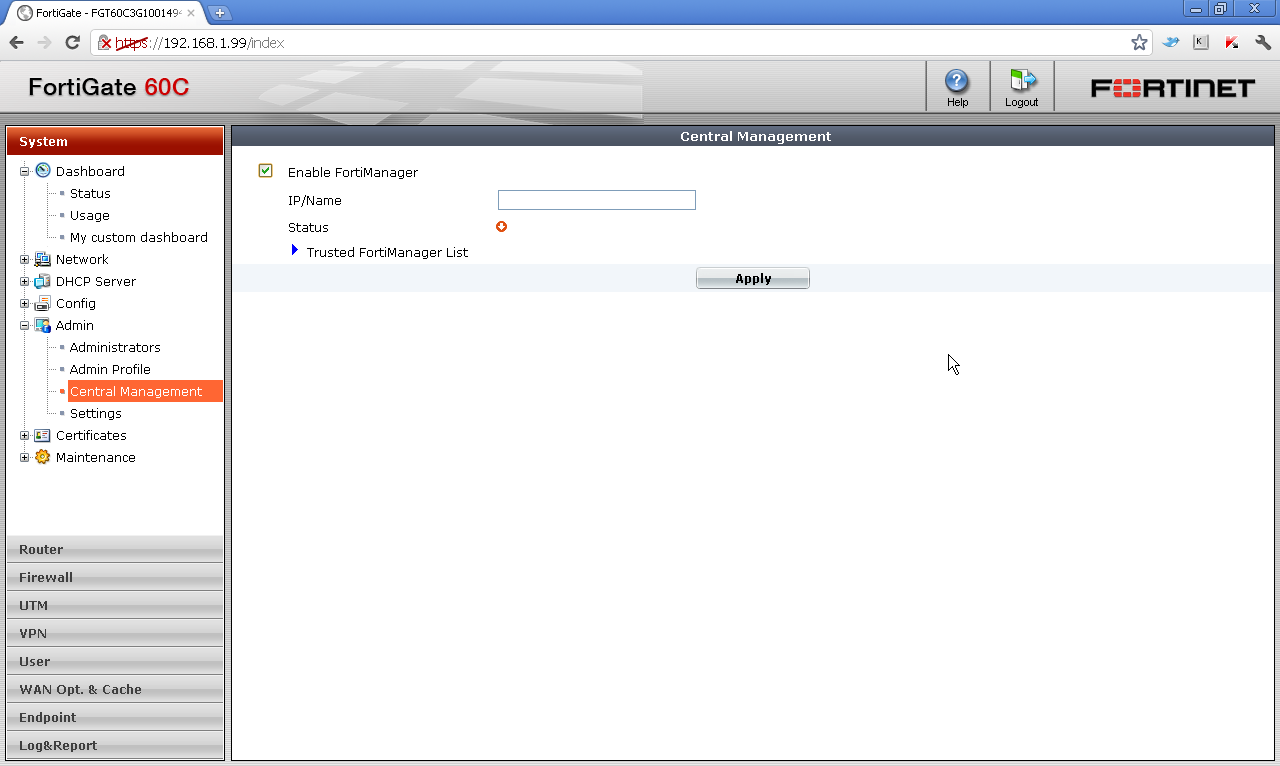
Task: Click the IP/Name input field
Action: (x=597, y=200)
